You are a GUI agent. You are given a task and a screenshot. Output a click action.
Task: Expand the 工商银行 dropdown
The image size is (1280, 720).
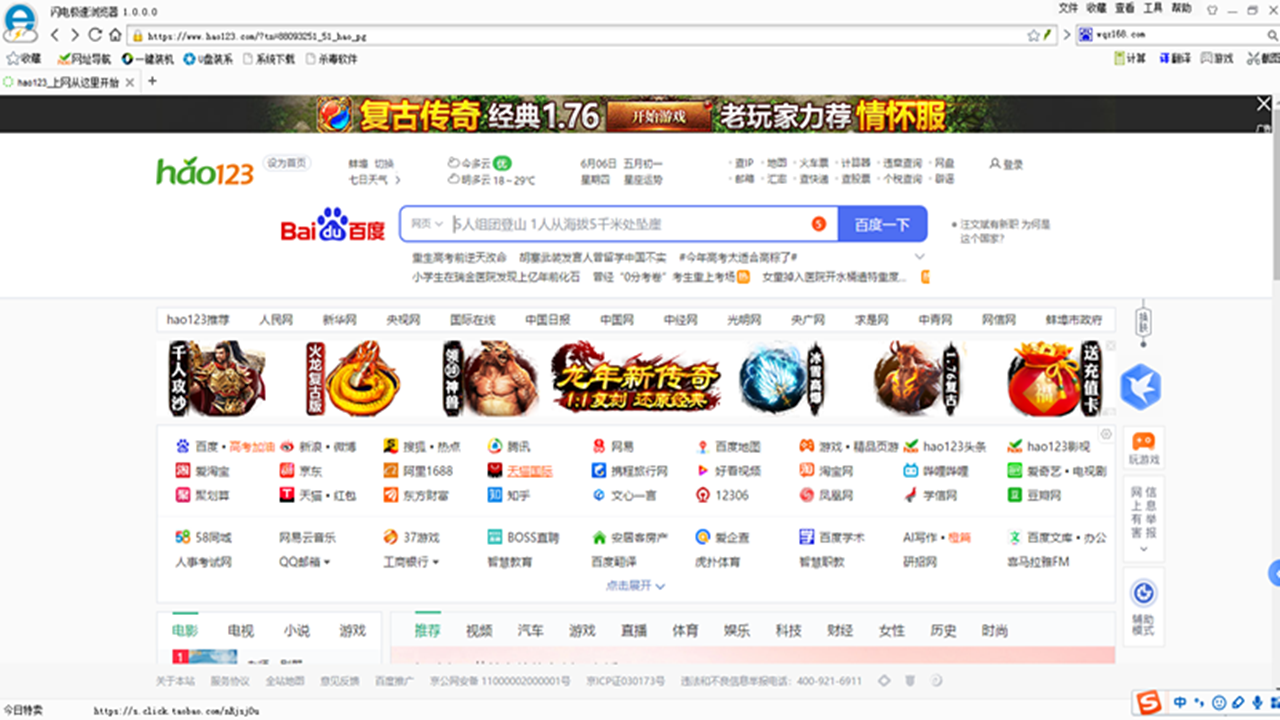click(x=410, y=562)
